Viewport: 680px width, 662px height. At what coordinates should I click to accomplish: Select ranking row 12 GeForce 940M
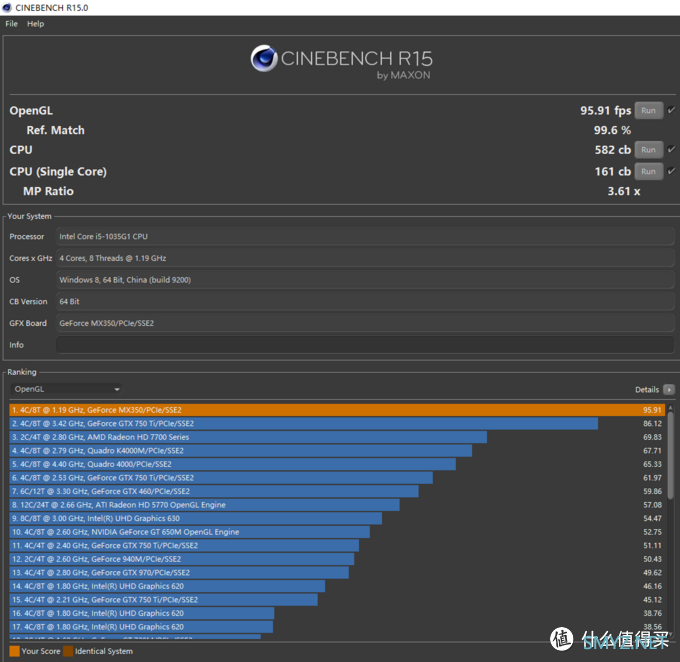pos(337,559)
